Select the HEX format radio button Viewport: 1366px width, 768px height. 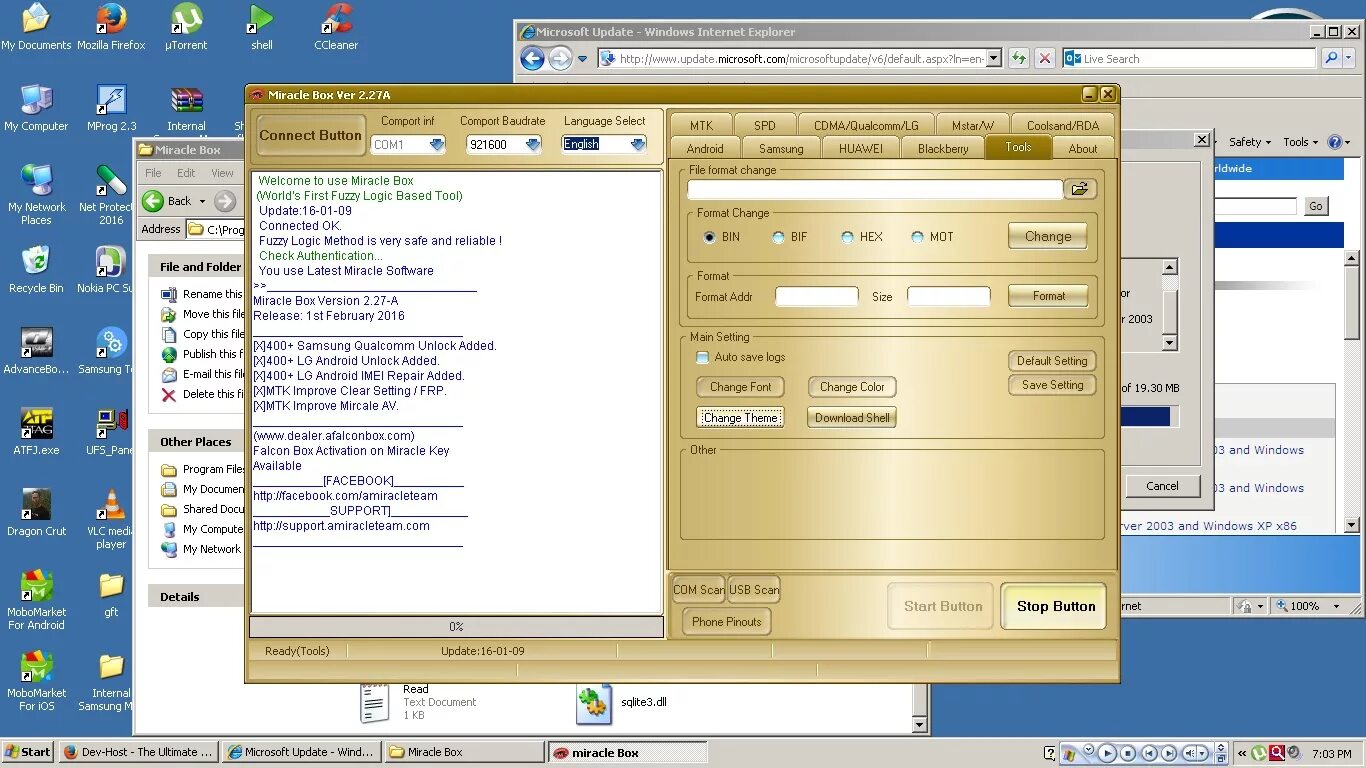(x=848, y=237)
